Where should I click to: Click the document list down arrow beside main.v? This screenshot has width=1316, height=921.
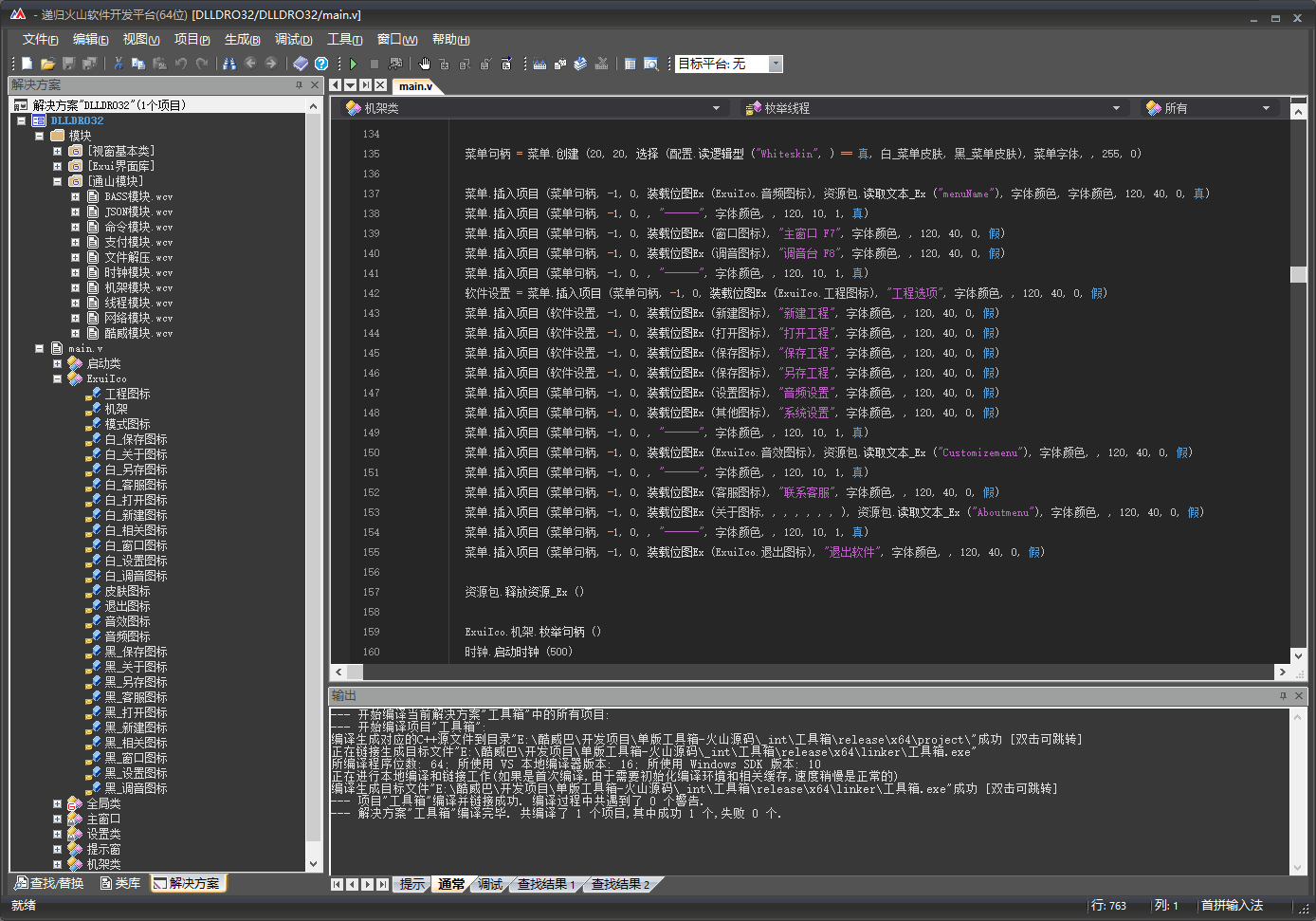[x=350, y=85]
